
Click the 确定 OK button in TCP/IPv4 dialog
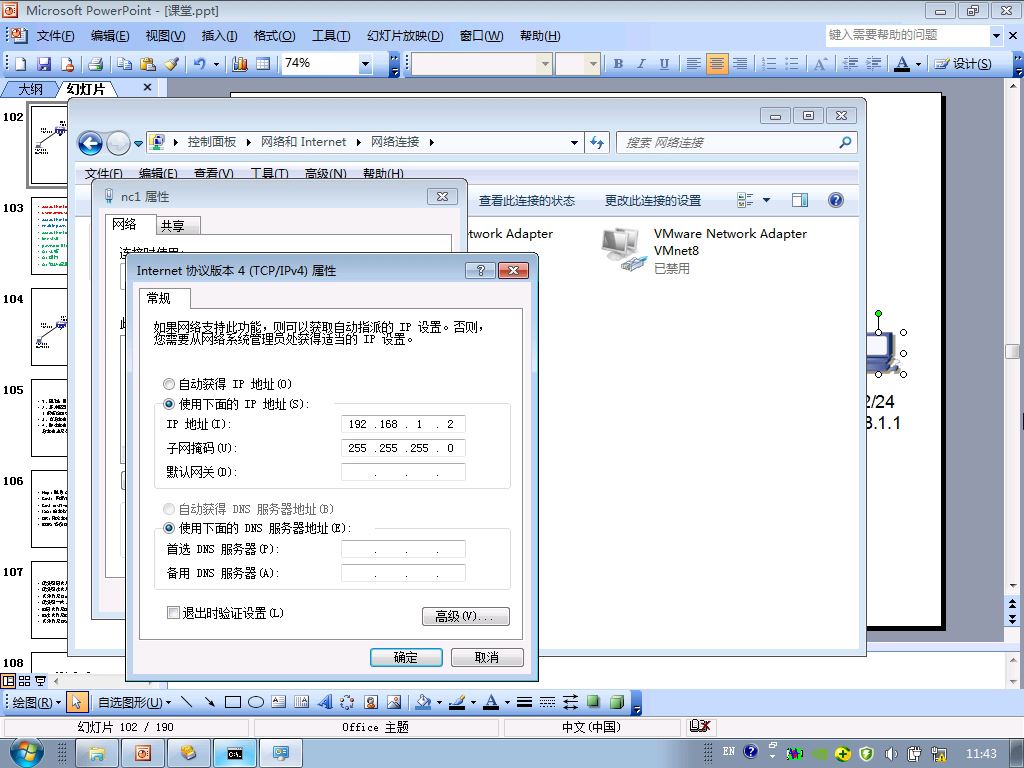406,657
